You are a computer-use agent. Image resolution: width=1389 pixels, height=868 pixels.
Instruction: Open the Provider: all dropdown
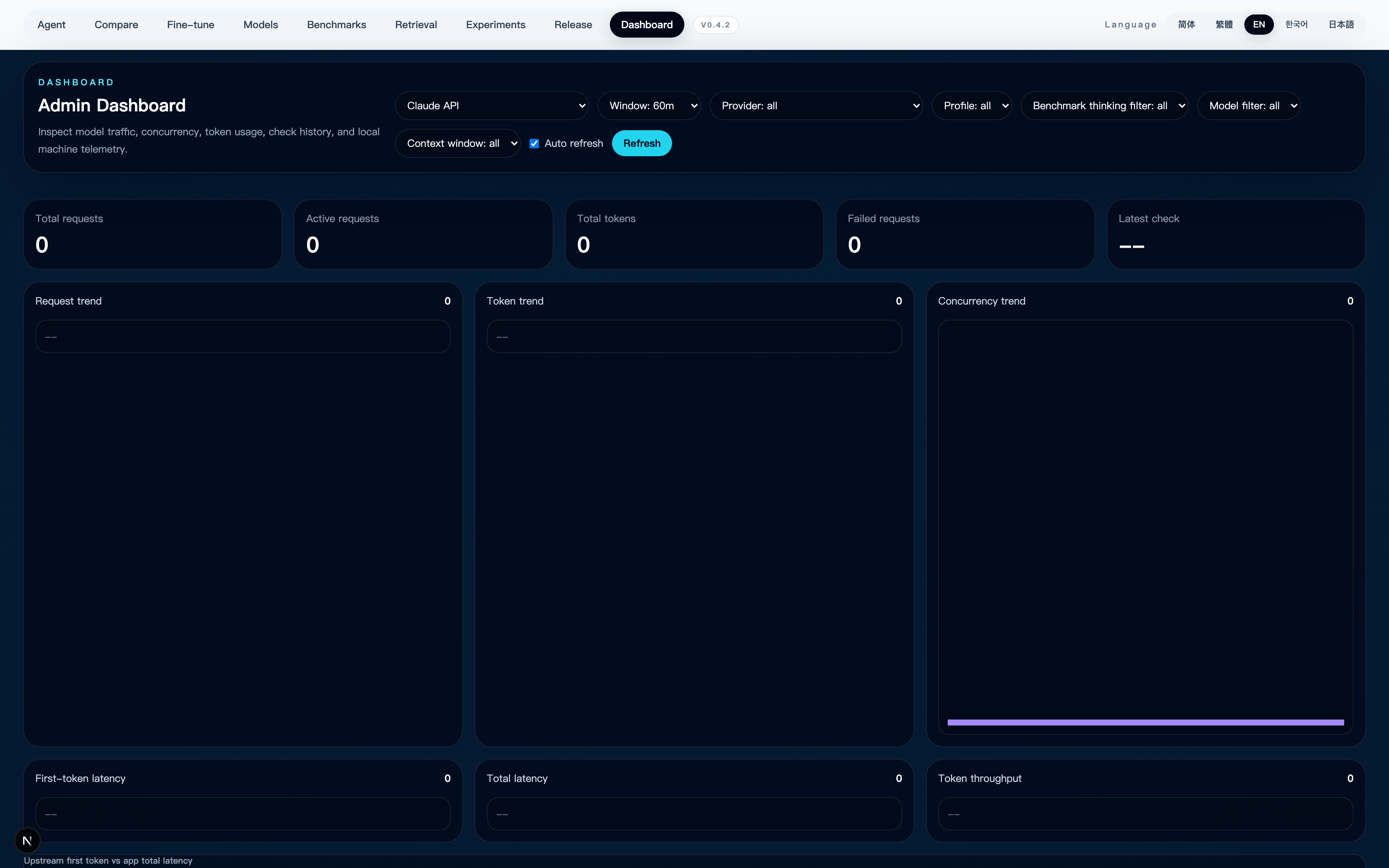pyautogui.click(x=816, y=106)
